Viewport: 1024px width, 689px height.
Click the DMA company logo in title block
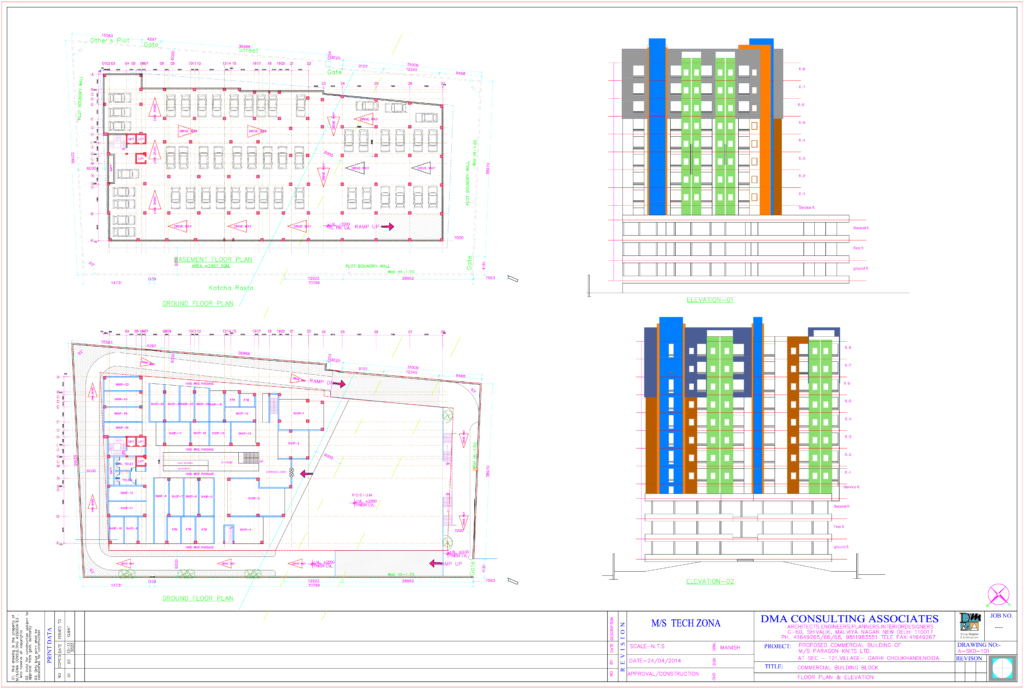pyautogui.click(x=970, y=627)
